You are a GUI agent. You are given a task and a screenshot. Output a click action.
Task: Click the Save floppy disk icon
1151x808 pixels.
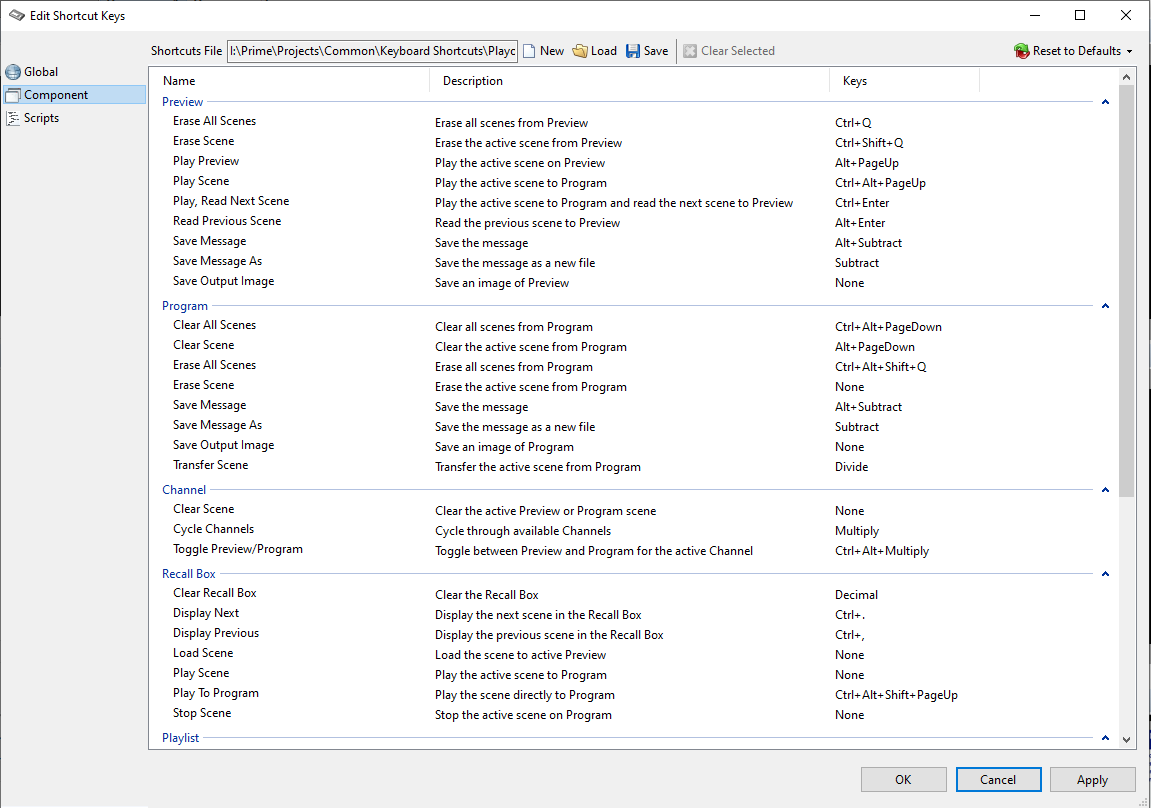[x=633, y=51]
